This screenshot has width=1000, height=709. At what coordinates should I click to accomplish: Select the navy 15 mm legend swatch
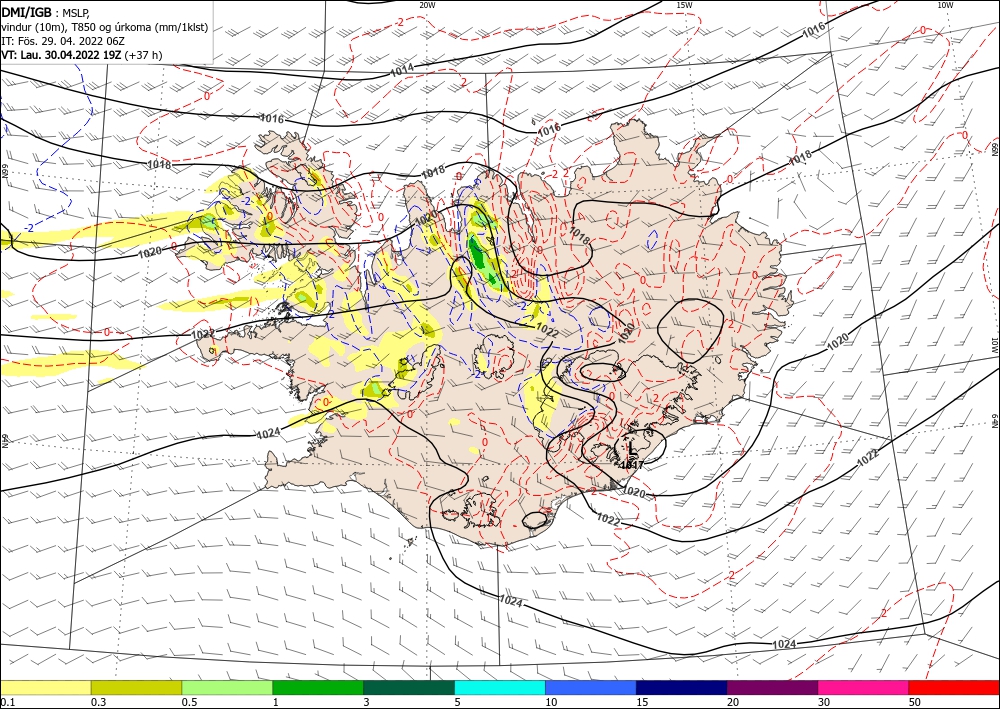pyautogui.click(x=682, y=688)
